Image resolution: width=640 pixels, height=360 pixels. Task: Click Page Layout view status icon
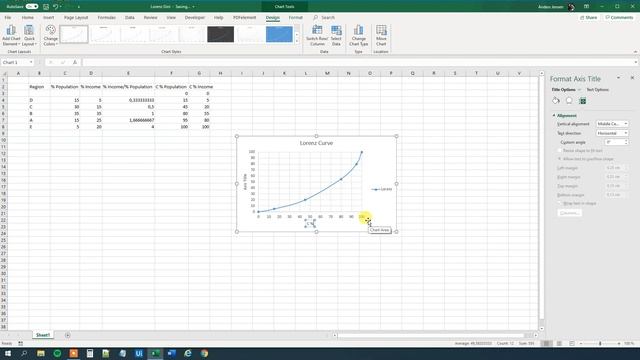click(x=559, y=344)
